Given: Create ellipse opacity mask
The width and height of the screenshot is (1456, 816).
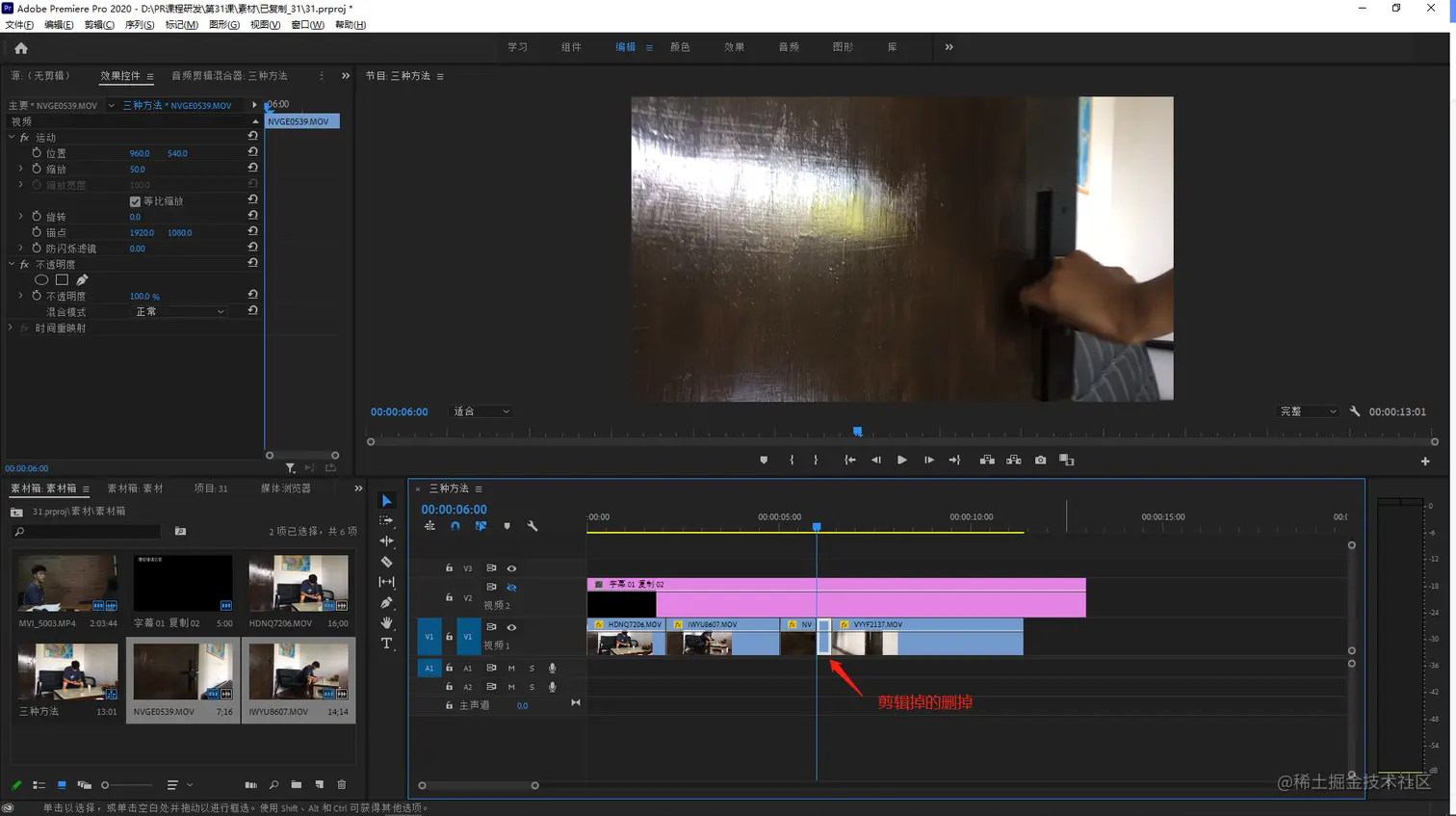Looking at the screenshot, I should (41, 280).
